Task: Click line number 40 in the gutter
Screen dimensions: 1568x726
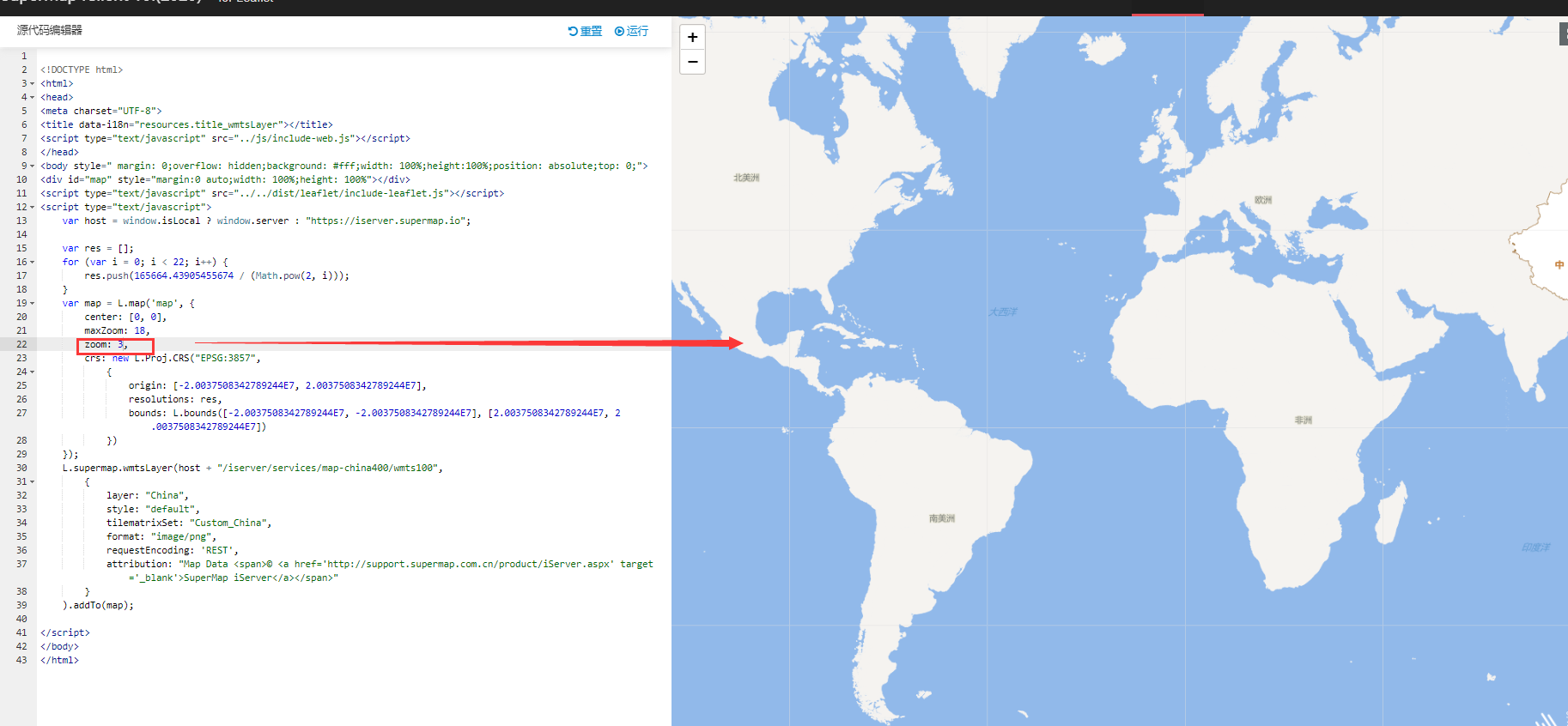Action: coord(21,619)
